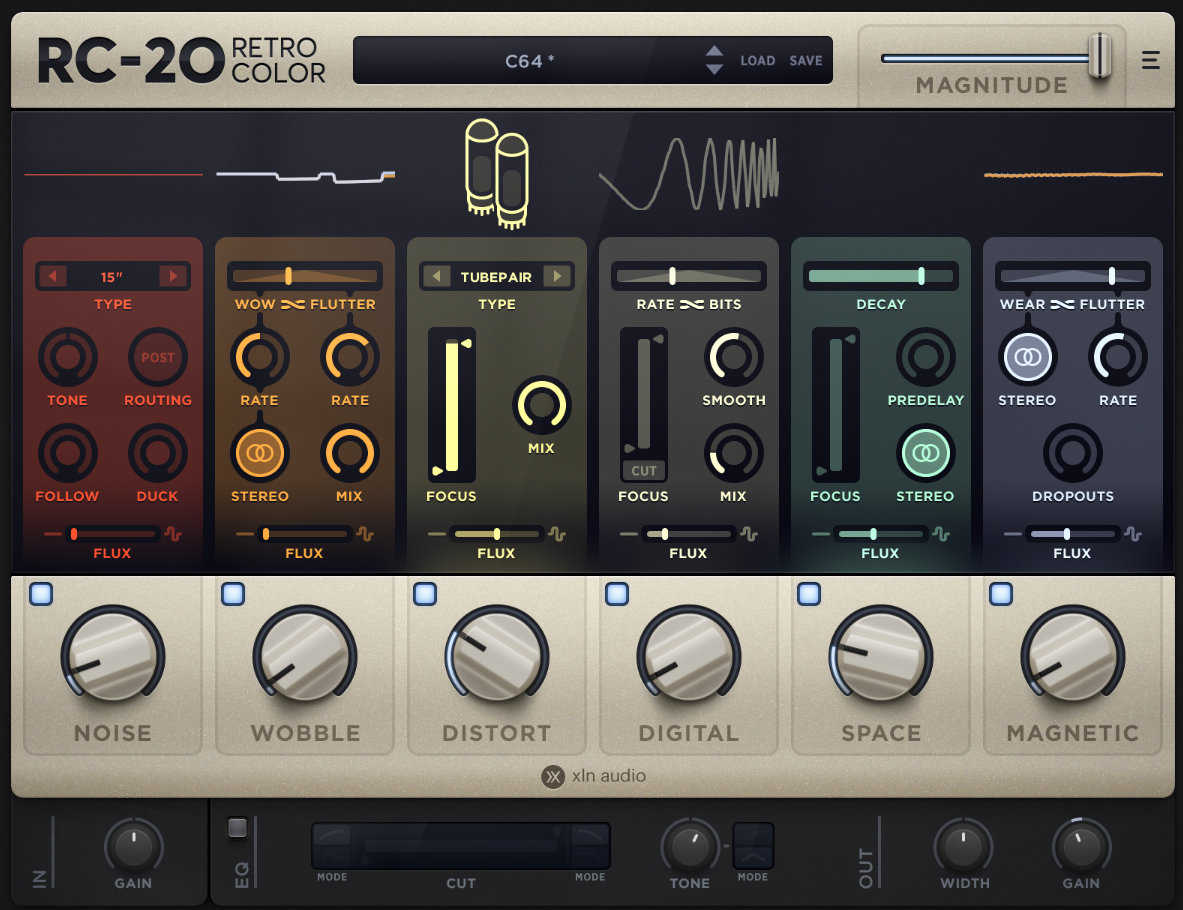Enable the Noise module checkbox
Image resolution: width=1183 pixels, height=910 pixels.
pos(41,593)
